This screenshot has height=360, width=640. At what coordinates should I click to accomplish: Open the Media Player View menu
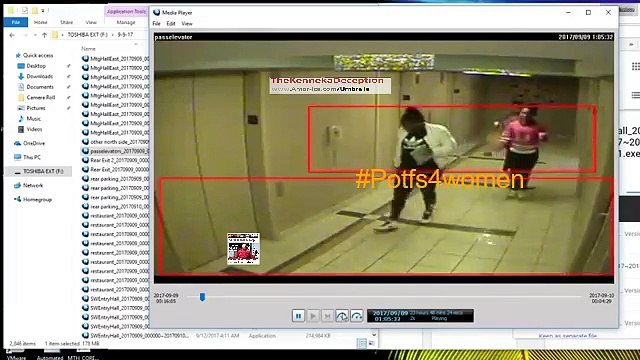[x=187, y=24]
